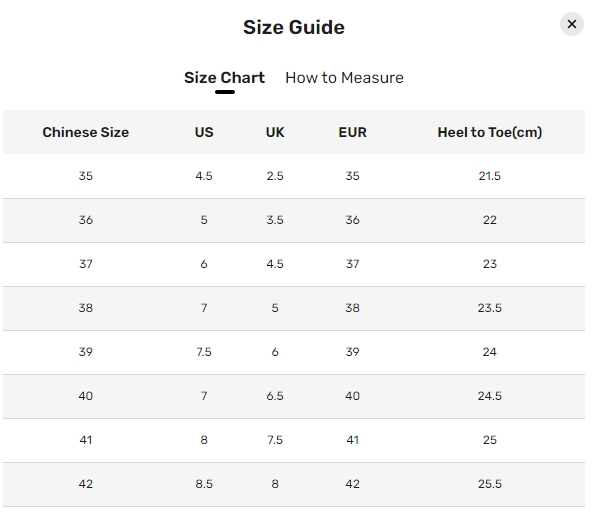Click the Size Guide title
Image resolution: width=593 pixels, height=517 pixels.
tap(294, 27)
